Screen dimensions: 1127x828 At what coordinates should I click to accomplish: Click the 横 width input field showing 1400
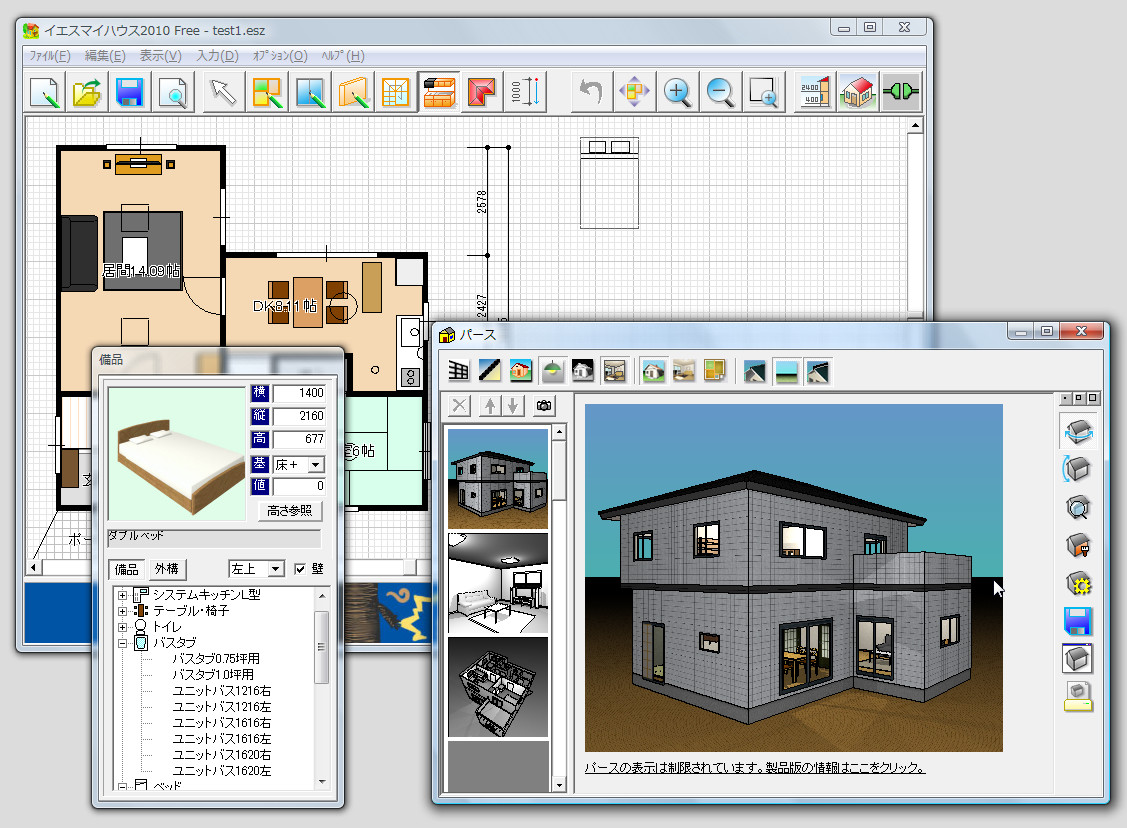tap(299, 393)
